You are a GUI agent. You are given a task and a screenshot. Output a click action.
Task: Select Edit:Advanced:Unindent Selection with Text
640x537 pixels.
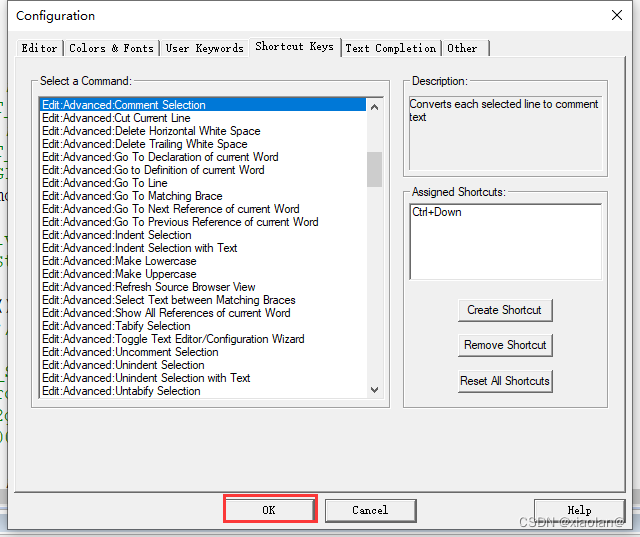coord(203,378)
